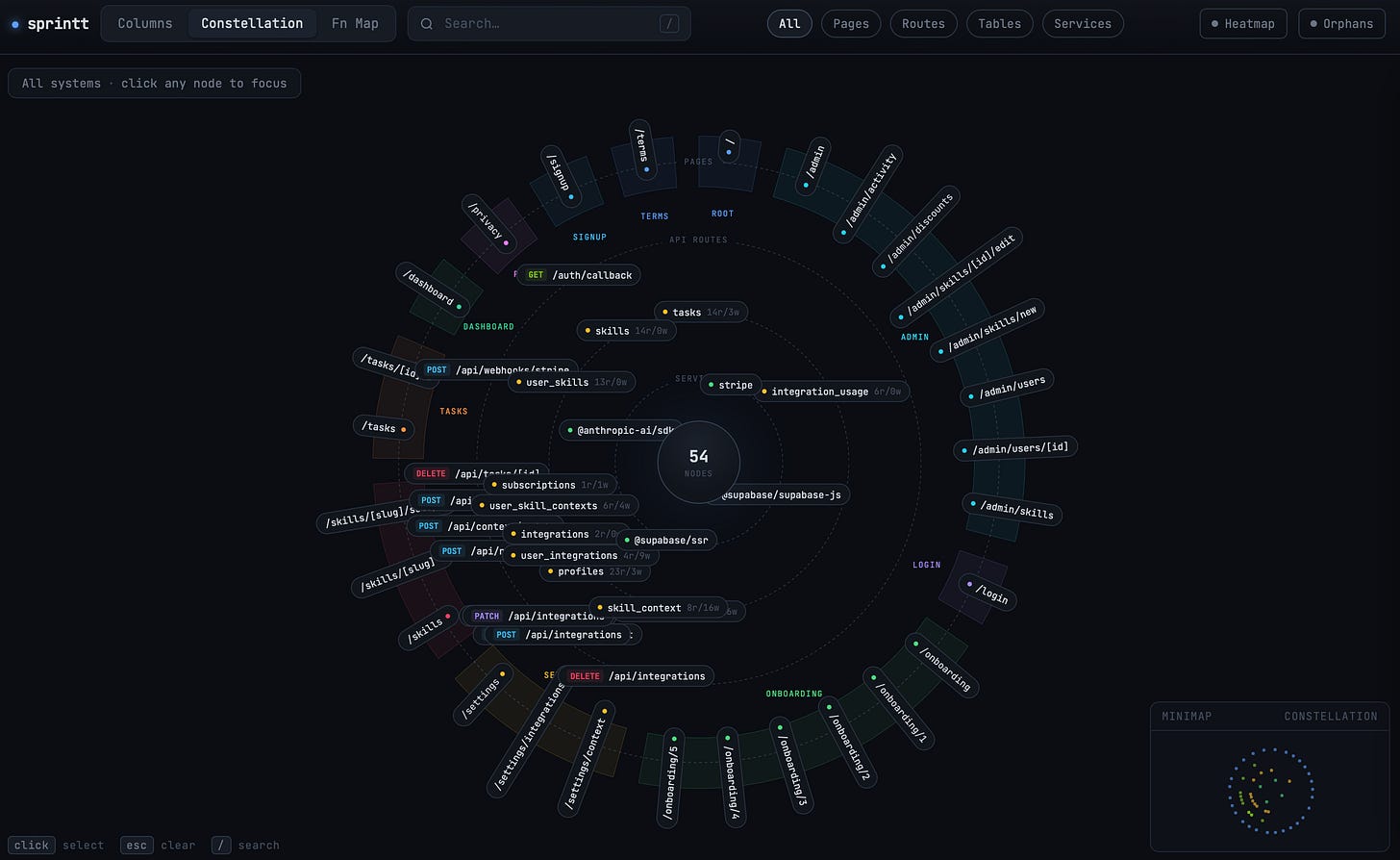Switch to the Columns view tab

click(145, 23)
